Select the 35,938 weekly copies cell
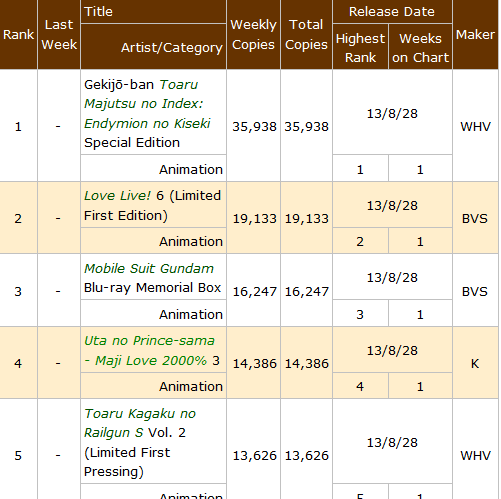Viewport: 501px width, 499px height. 253,126
